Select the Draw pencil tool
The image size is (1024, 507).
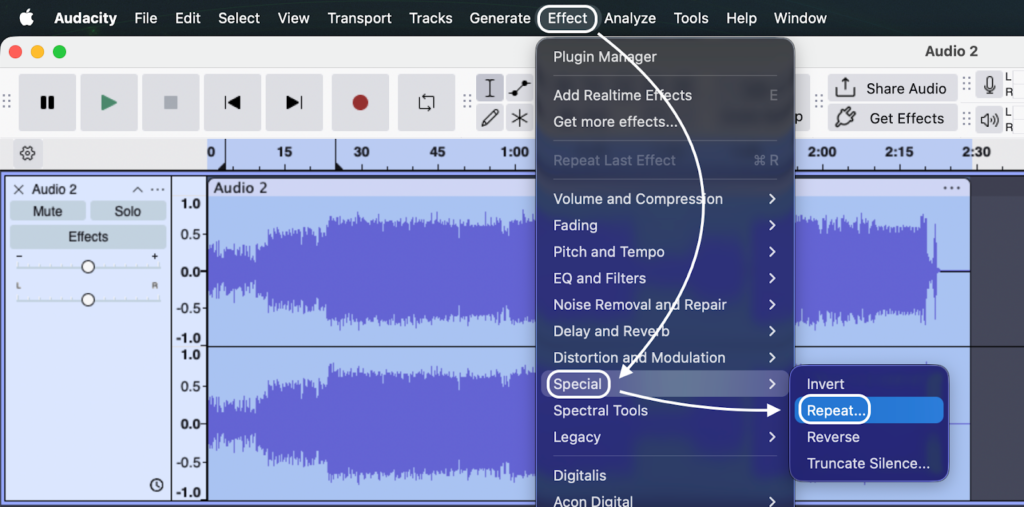(490, 118)
